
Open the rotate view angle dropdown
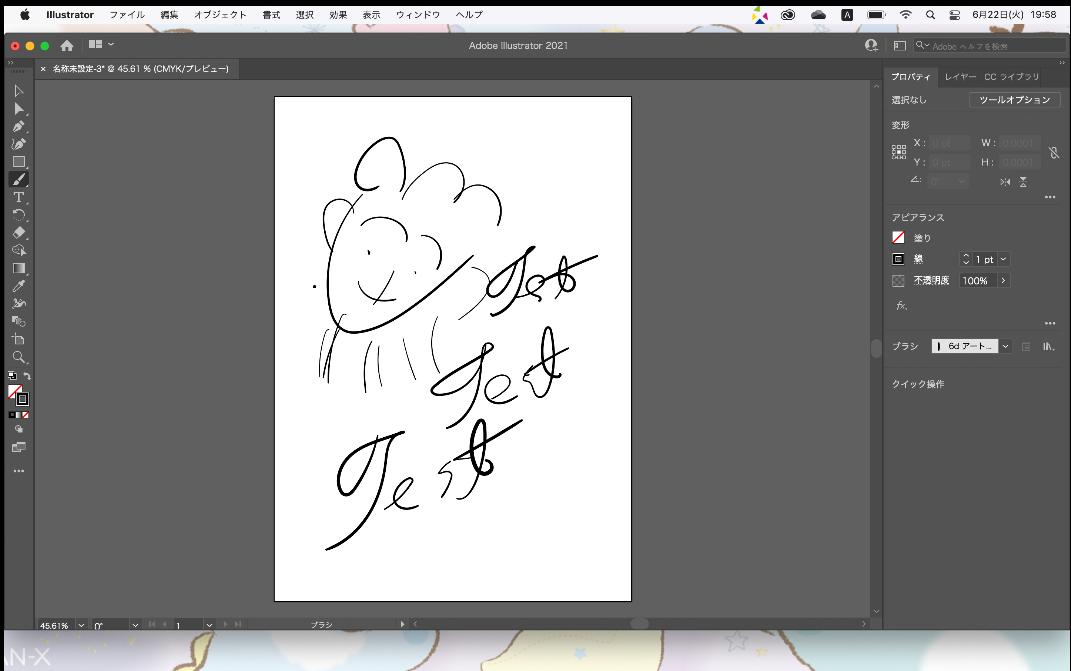[x=135, y=625]
